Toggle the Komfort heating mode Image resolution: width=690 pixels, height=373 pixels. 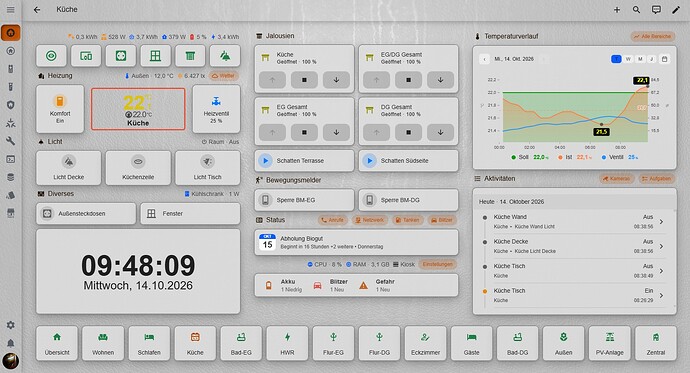click(x=60, y=109)
